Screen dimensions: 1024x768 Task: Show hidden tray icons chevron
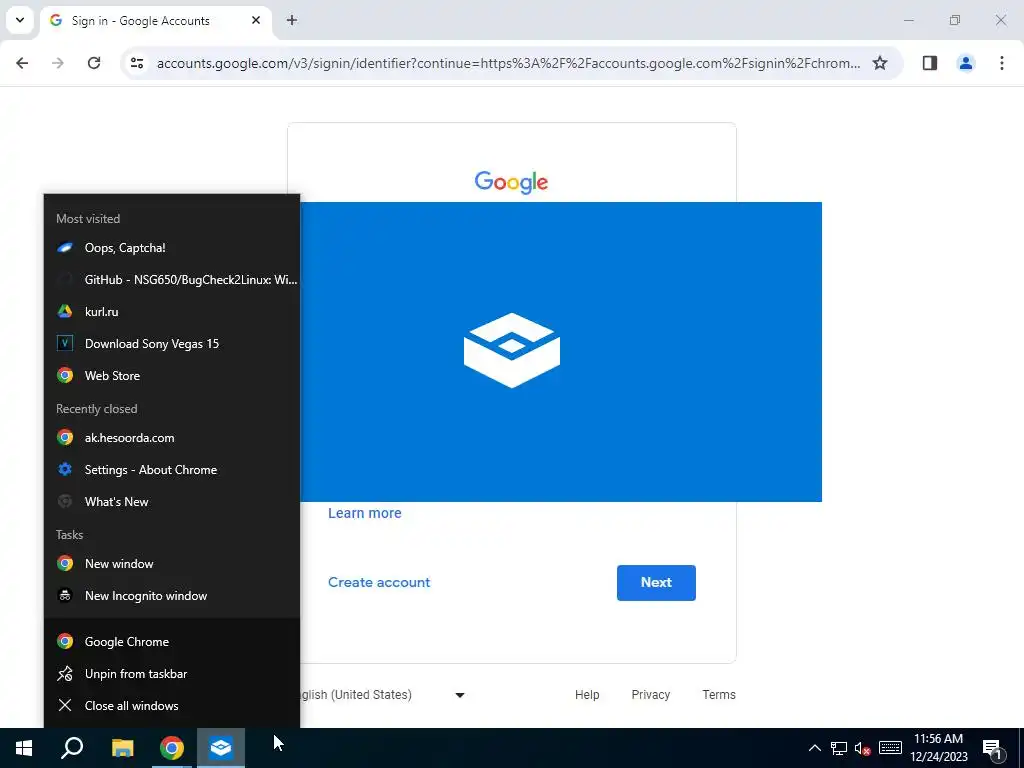pyautogui.click(x=814, y=748)
